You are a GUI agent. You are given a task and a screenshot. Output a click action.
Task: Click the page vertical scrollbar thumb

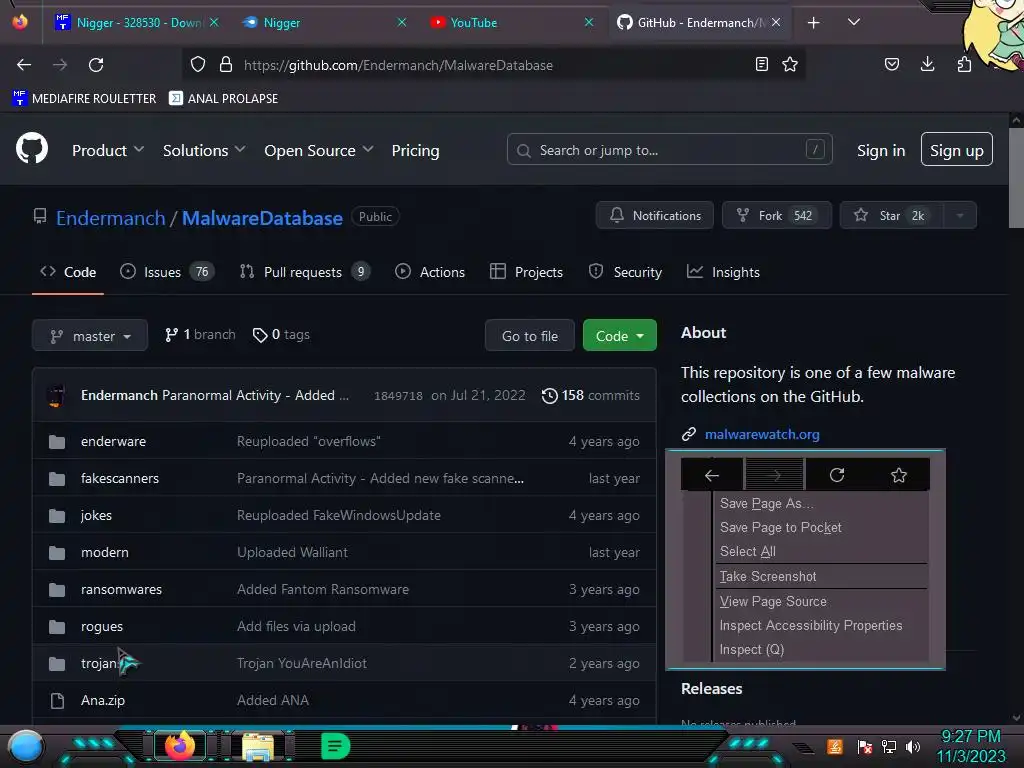[x=1016, y=178]
